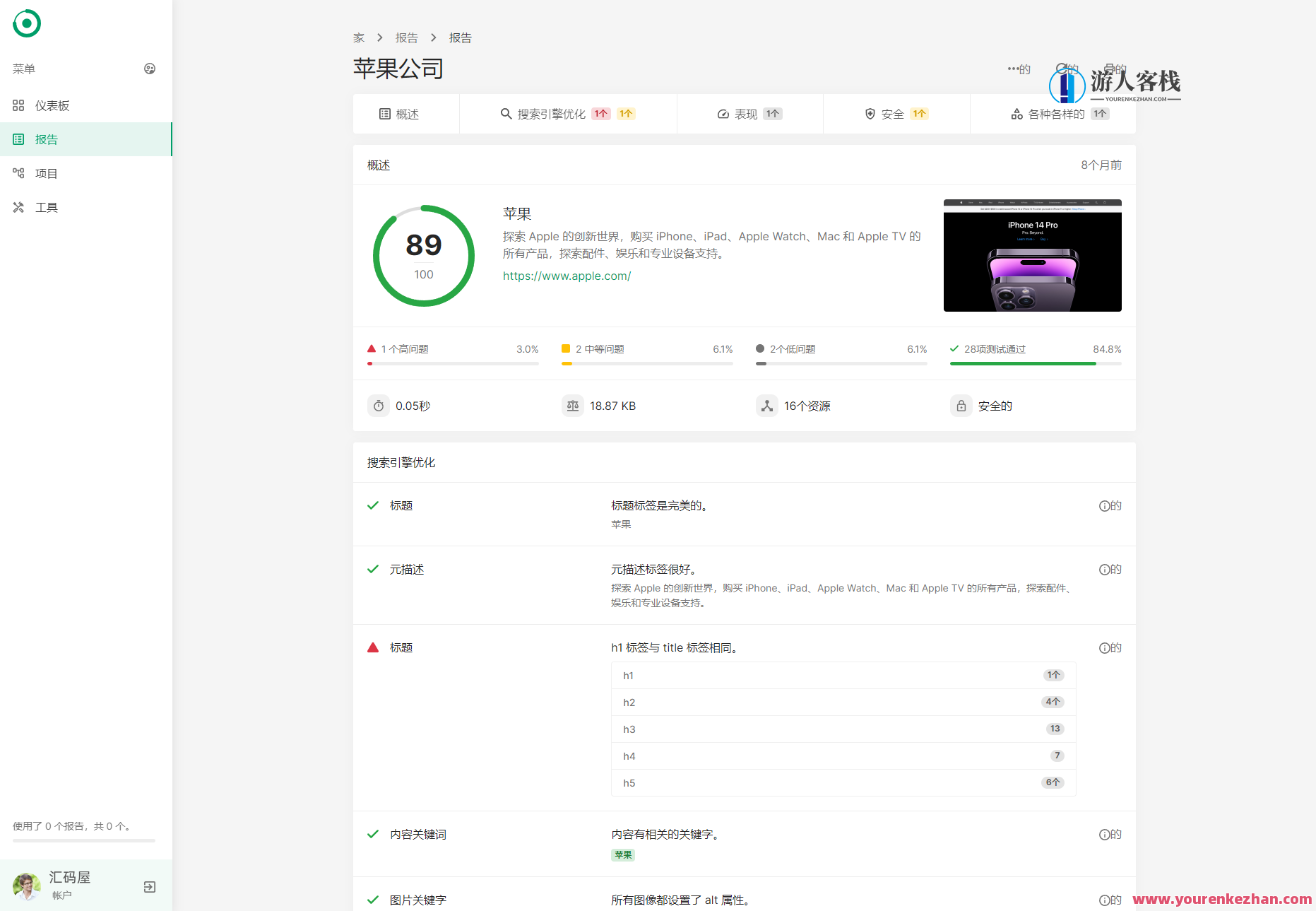
Task: Expand the h3 headings row
Action: click(842, 729)
